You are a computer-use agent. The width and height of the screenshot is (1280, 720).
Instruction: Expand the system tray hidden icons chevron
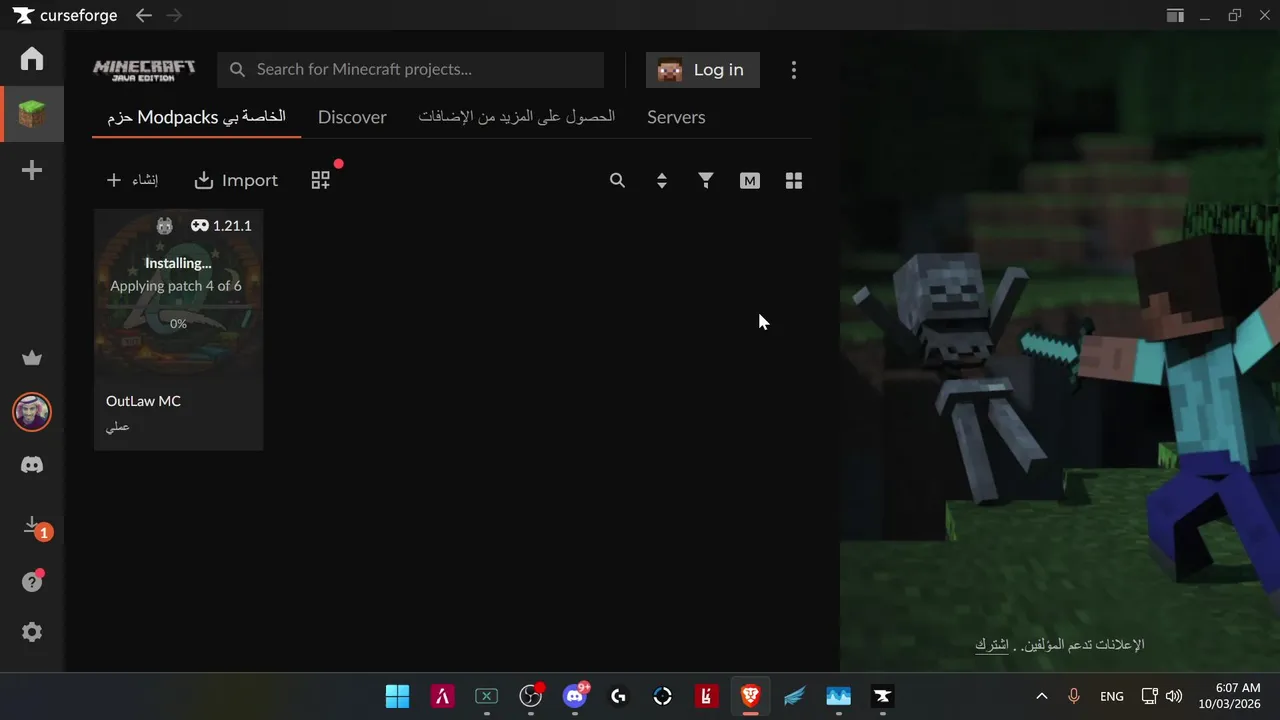tap(1041, 696)
